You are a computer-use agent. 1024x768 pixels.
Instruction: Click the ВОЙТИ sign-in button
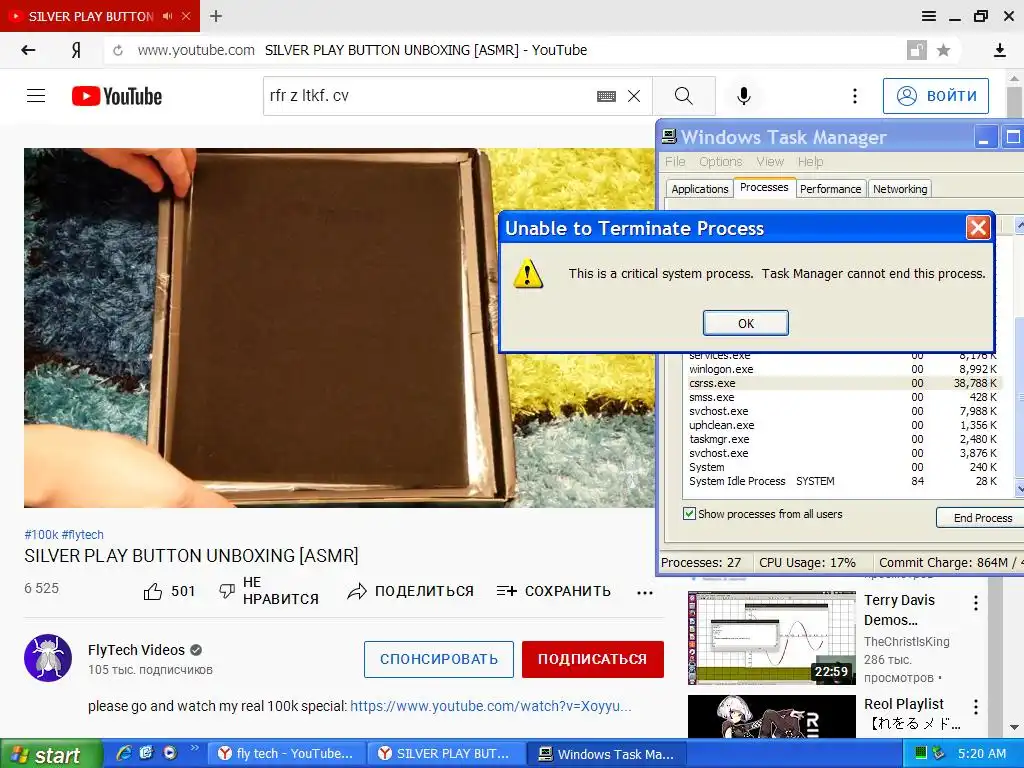(x=936, y=96)
